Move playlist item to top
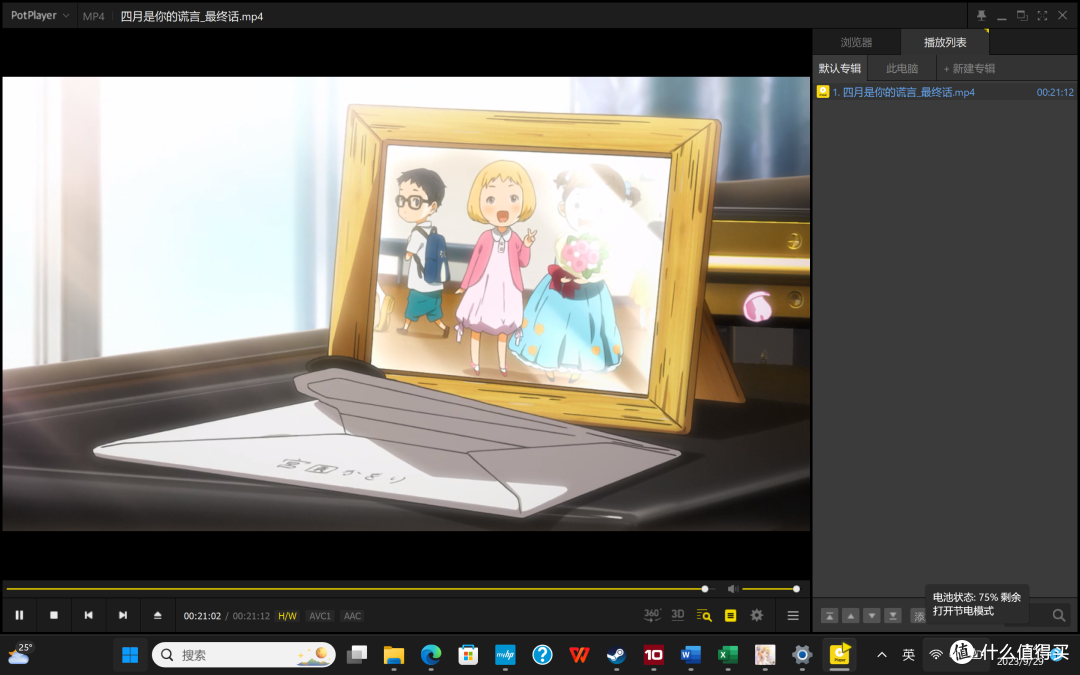Viewport: 1080px width, 675px height. coord(829,616)
